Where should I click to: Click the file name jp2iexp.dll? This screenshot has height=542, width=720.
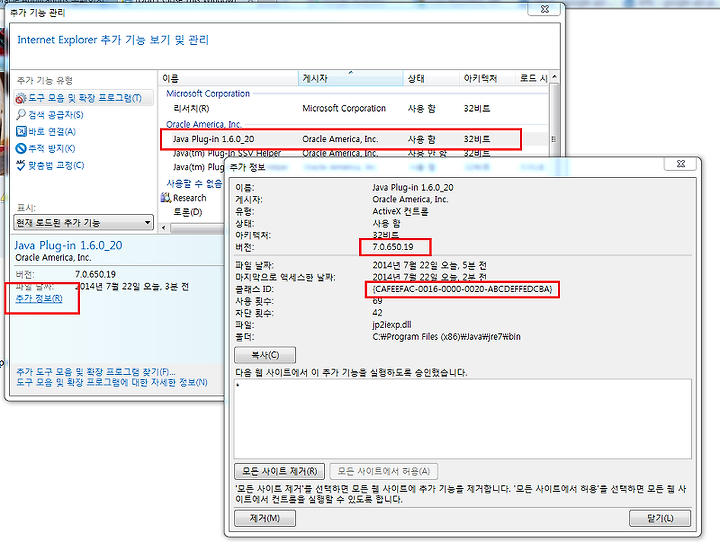pos(392,325)
